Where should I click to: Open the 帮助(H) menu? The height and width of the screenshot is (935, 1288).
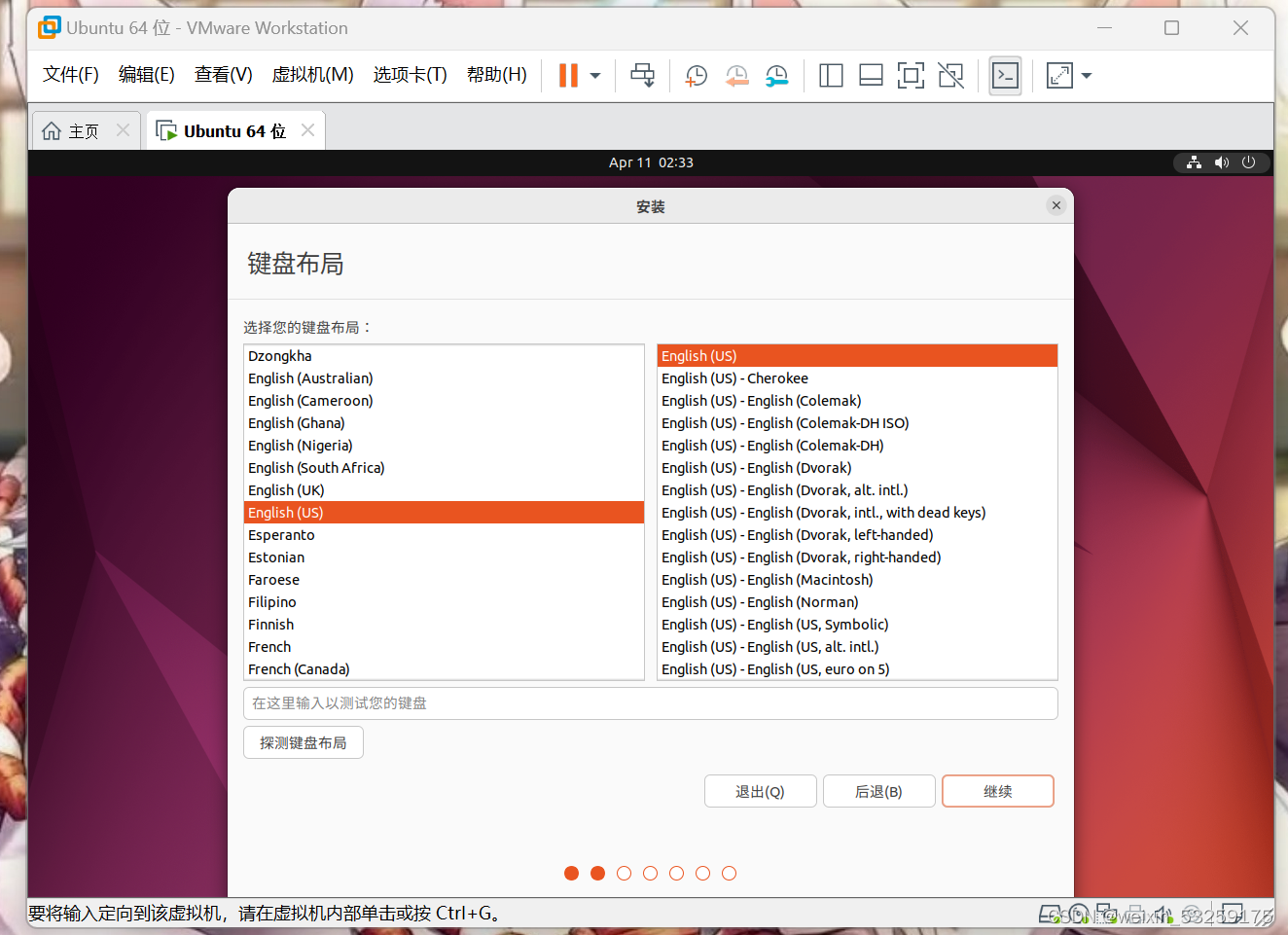click(496, 75)
